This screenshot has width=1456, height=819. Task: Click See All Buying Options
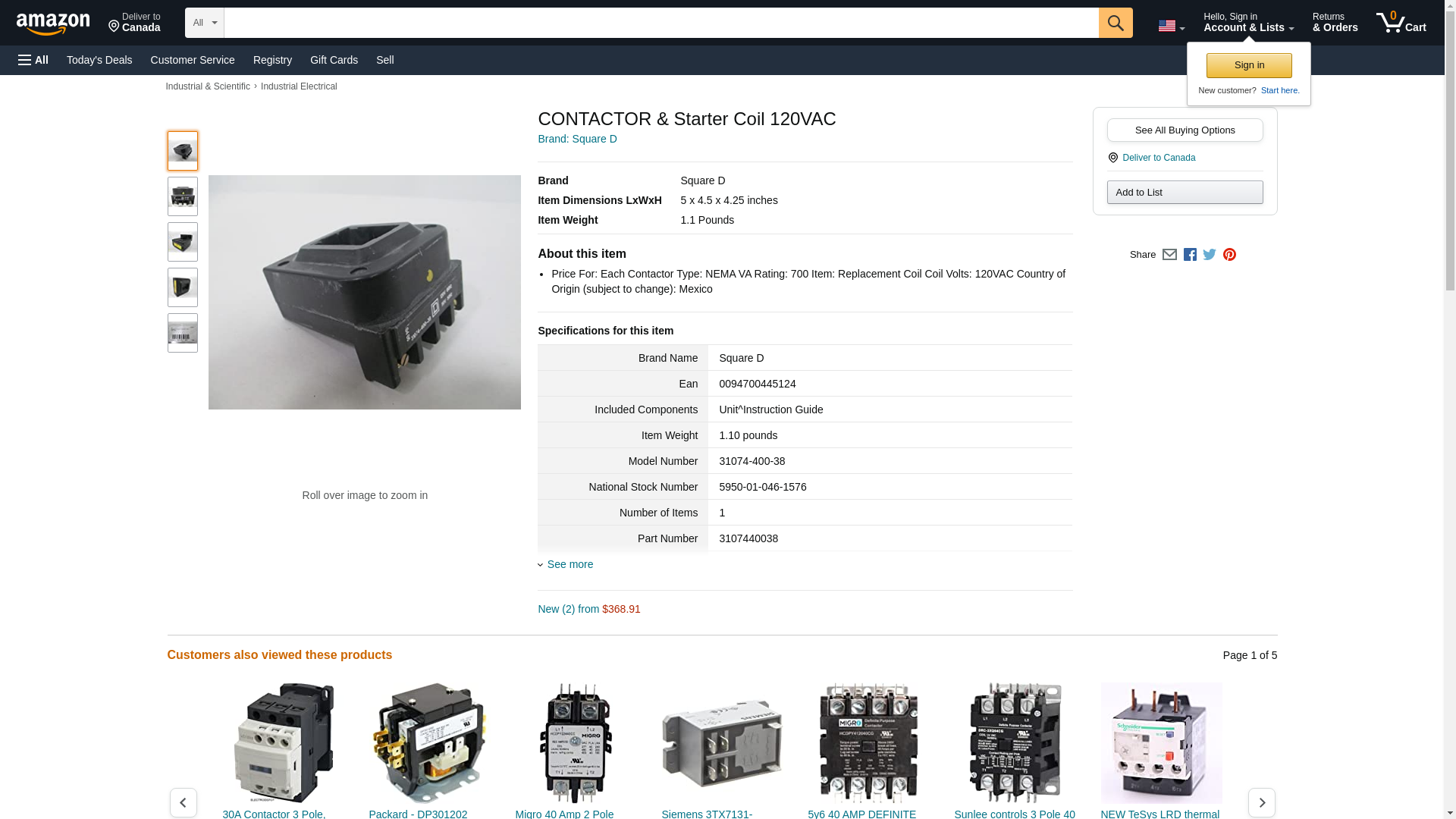tap(1185, 130)
